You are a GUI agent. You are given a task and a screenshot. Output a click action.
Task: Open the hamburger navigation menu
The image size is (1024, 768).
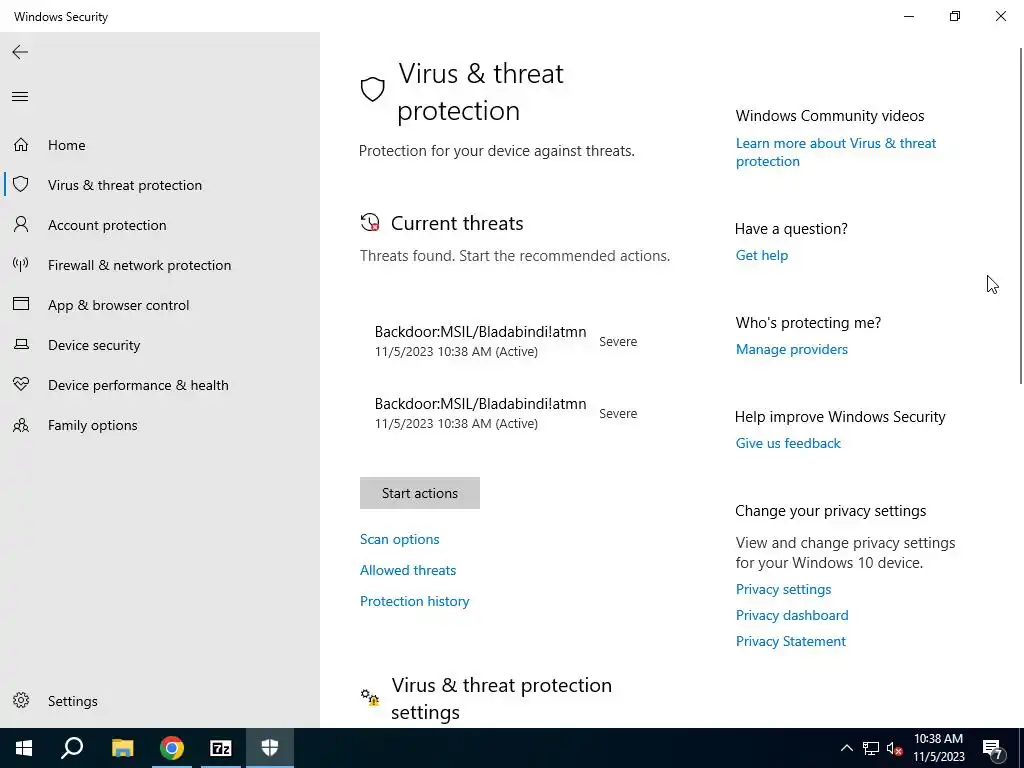pyautogui.click(x=20, y=97)
